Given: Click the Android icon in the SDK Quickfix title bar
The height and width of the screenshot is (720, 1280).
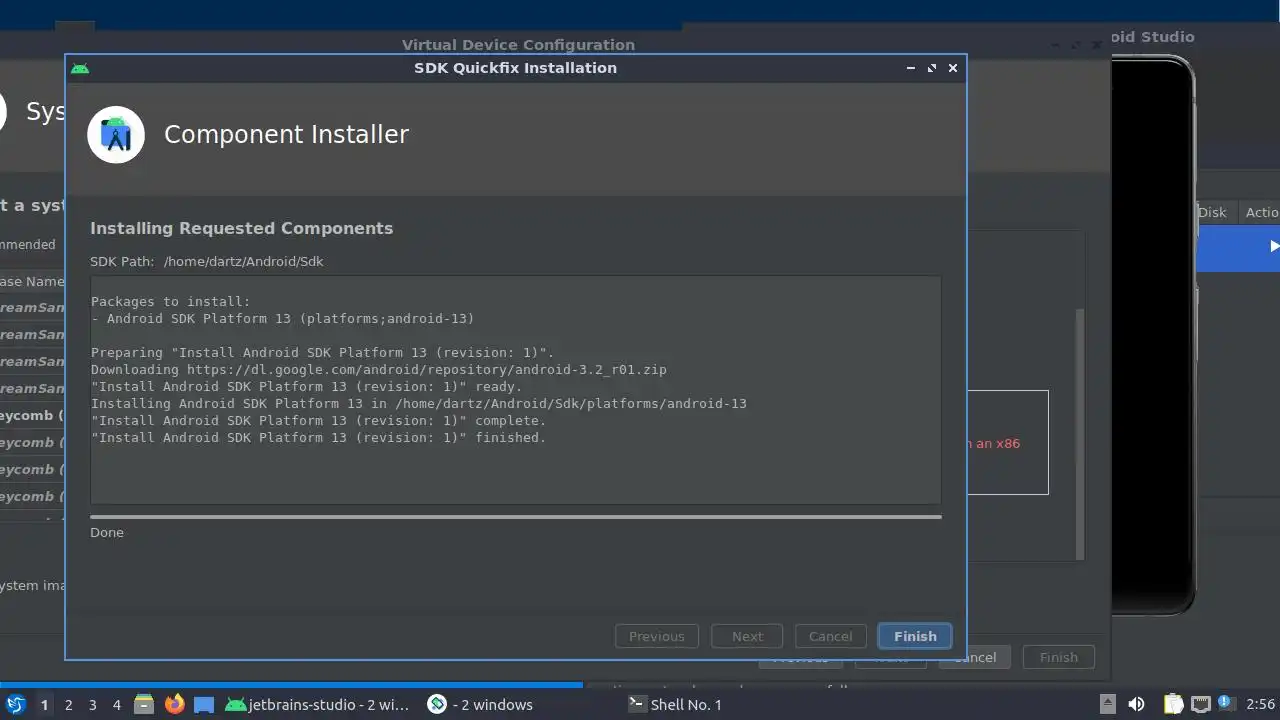Looking at the screenshot, I should [x=80, y=68].
